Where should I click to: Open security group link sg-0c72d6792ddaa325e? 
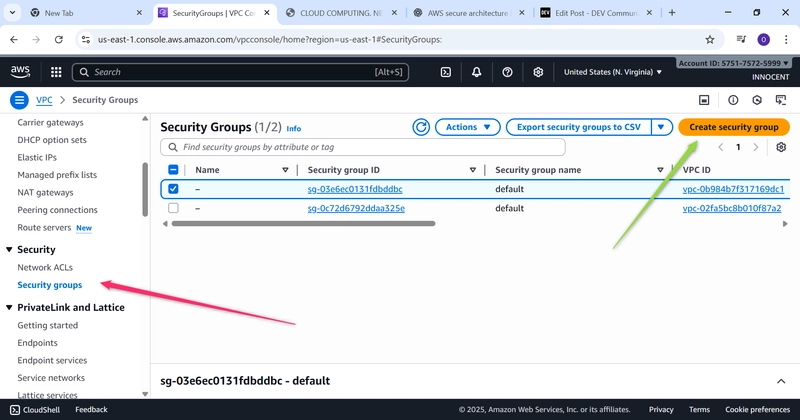356,208
